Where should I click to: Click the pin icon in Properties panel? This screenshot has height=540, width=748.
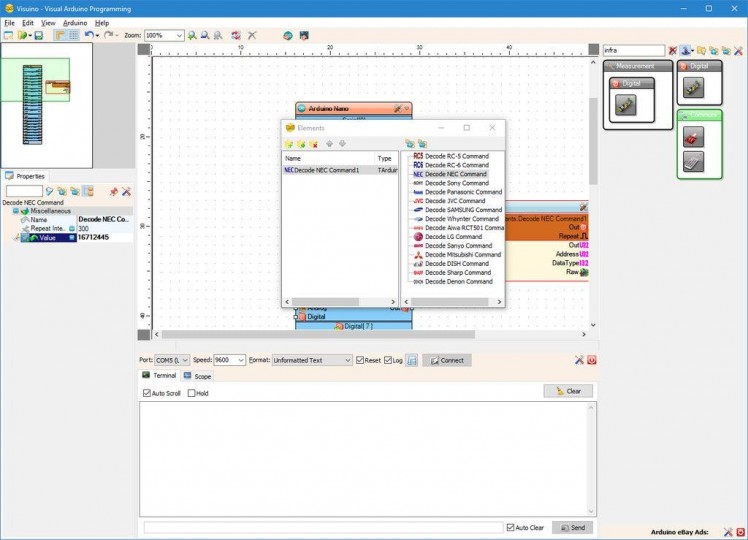[113, 191]
